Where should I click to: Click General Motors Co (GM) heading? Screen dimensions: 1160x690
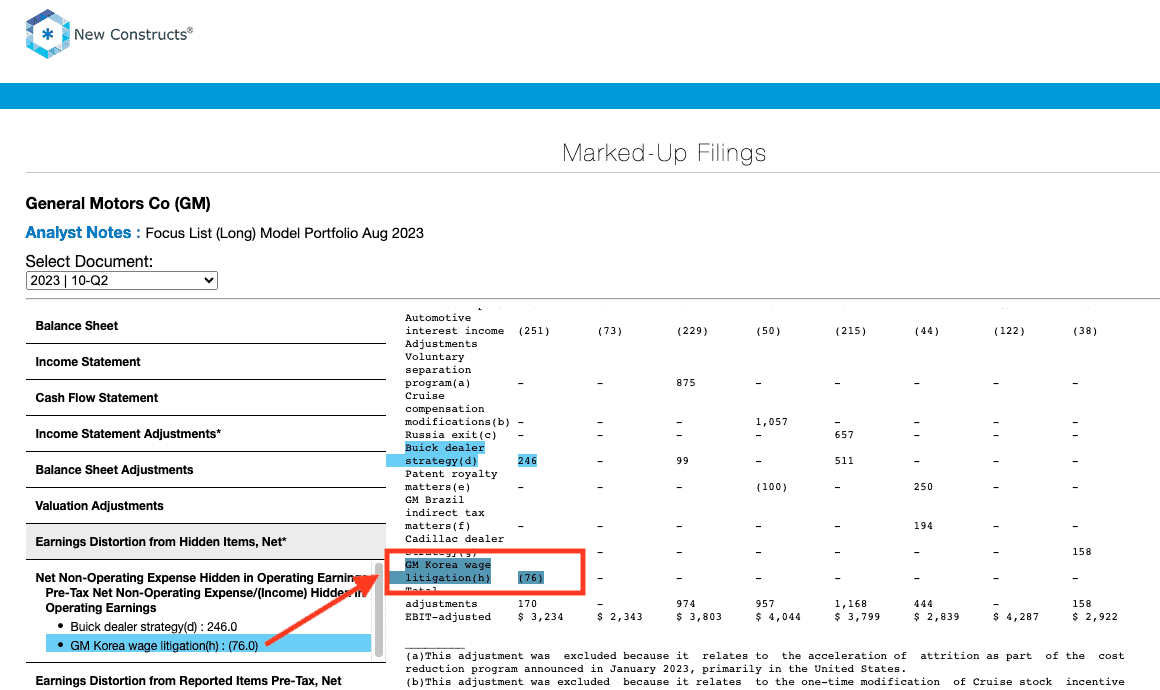(118, 203)
